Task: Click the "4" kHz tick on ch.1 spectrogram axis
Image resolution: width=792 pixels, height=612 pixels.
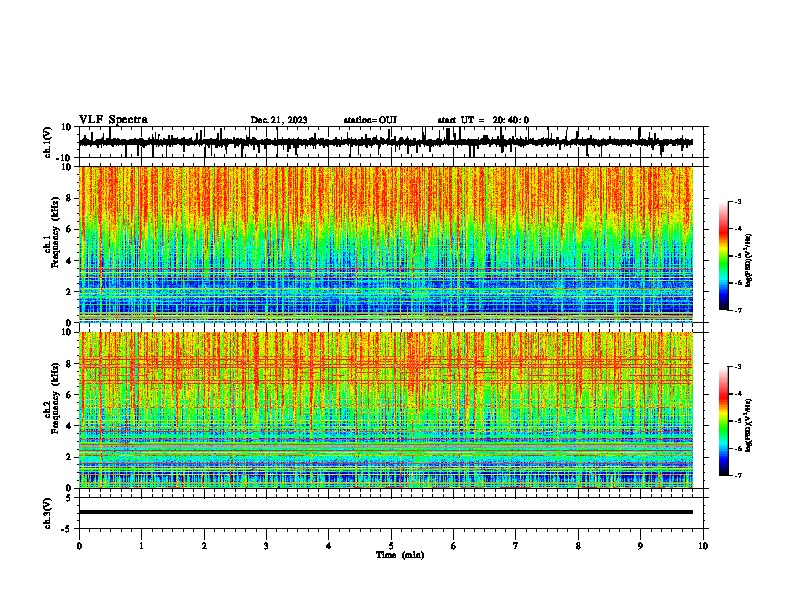Action: click(70, 261)
